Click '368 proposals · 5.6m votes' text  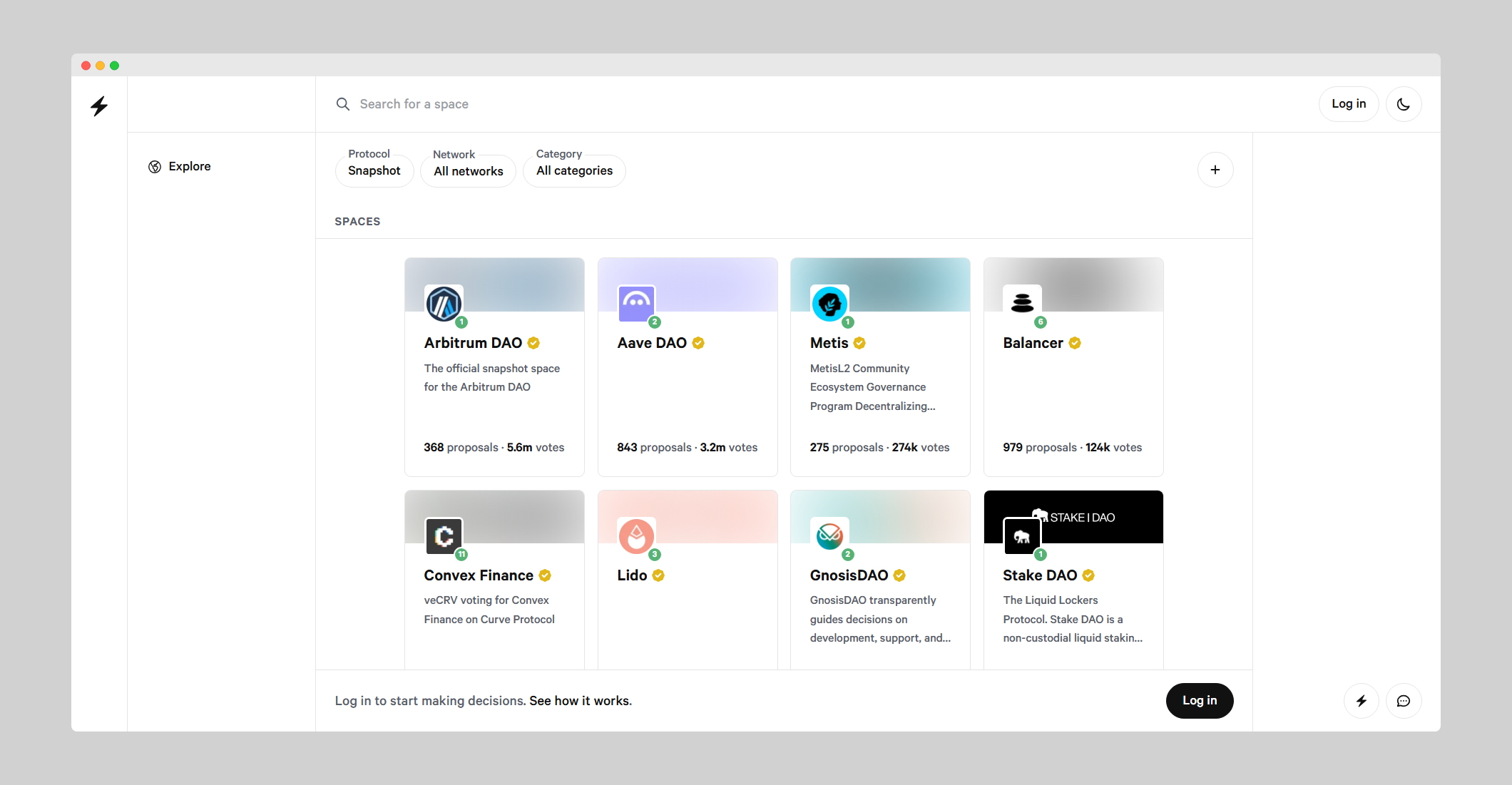[x=494, y=448]
